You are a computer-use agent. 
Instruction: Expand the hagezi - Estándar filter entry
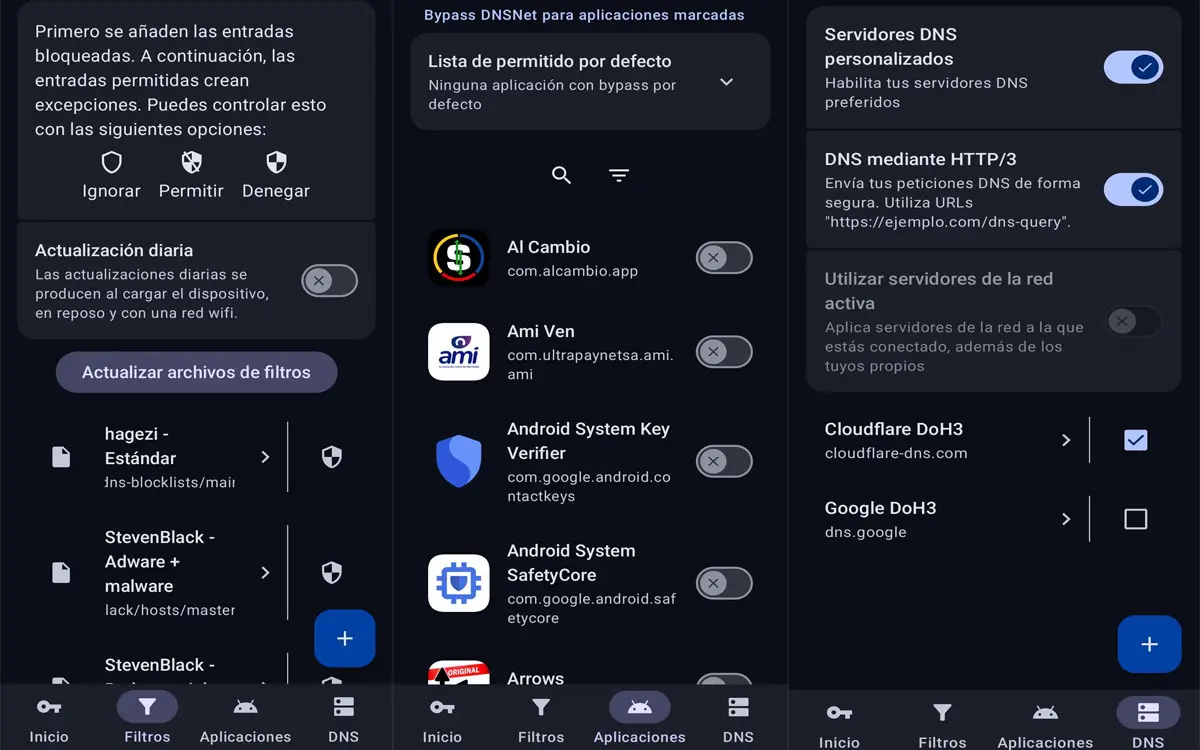[x=265, y=457]
